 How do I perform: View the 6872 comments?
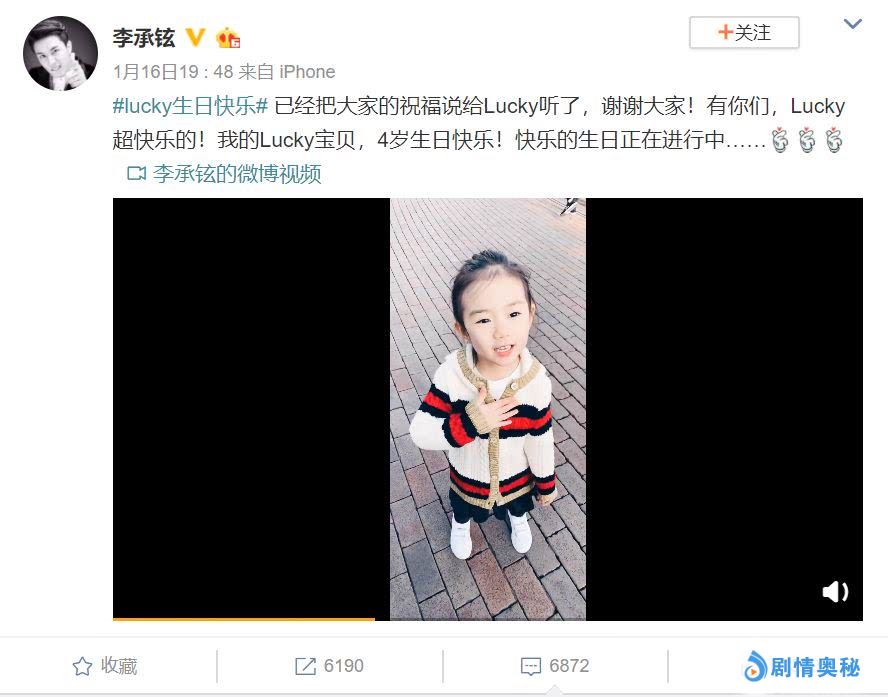pyautogui.click(x=555, y=666)
